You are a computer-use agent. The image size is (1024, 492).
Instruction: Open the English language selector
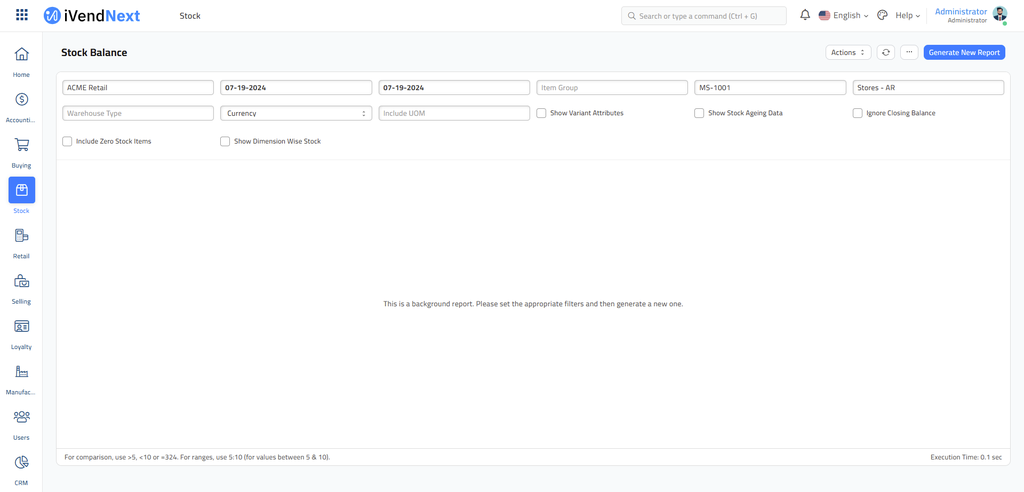coord(844,16)
